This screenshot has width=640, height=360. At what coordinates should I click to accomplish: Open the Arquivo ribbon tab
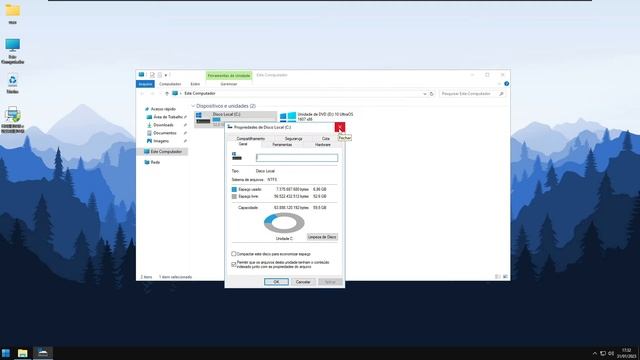(145, 84)
